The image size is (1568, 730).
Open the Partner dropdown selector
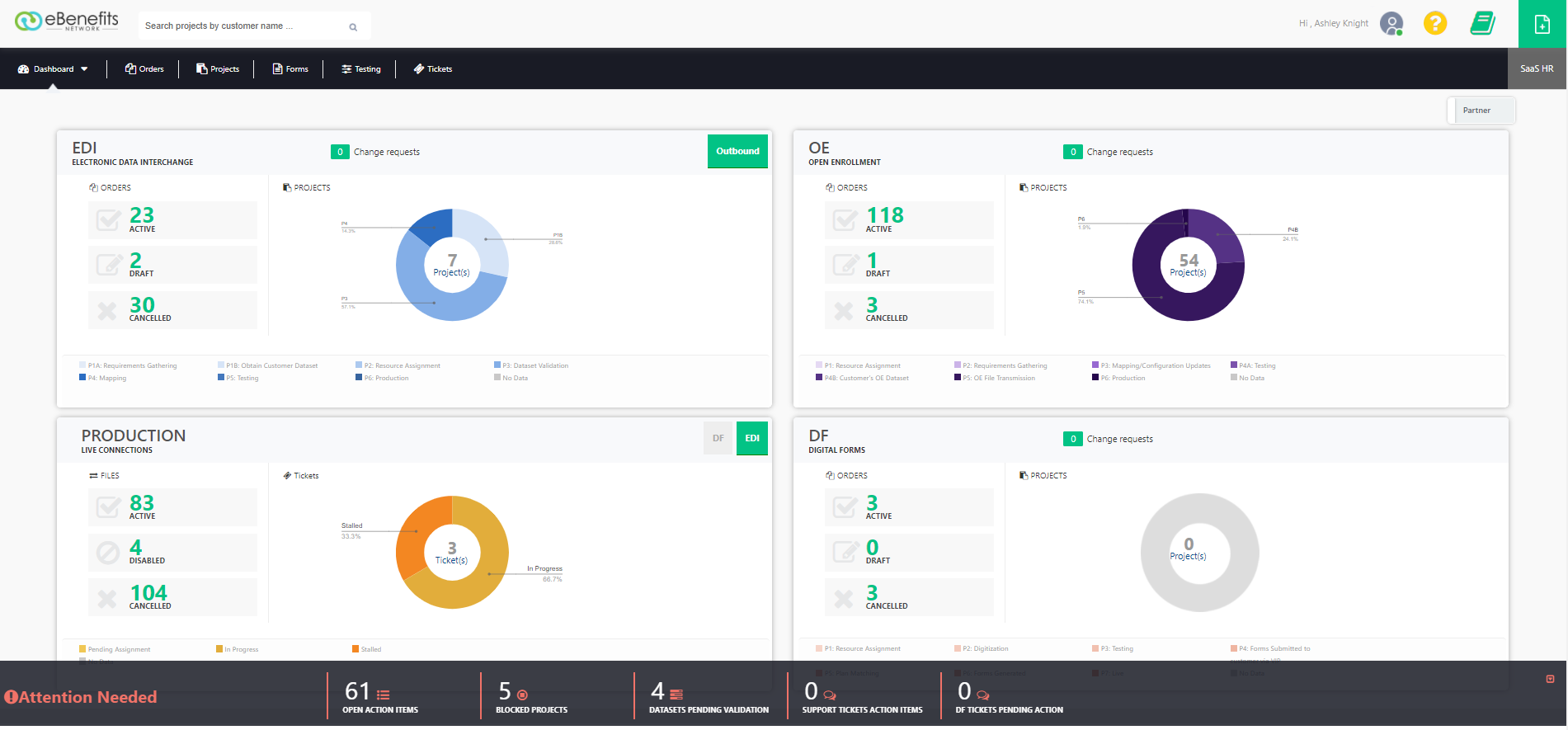(x=1481, y=111)
